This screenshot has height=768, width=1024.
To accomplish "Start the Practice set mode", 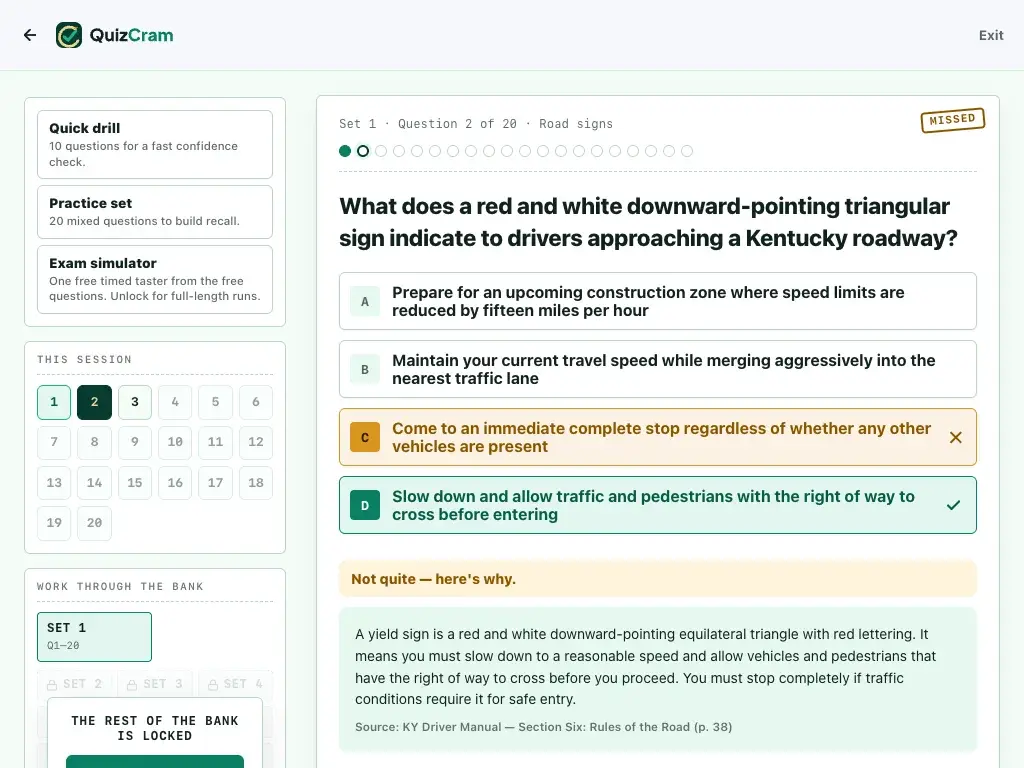I will coord(155,212).
